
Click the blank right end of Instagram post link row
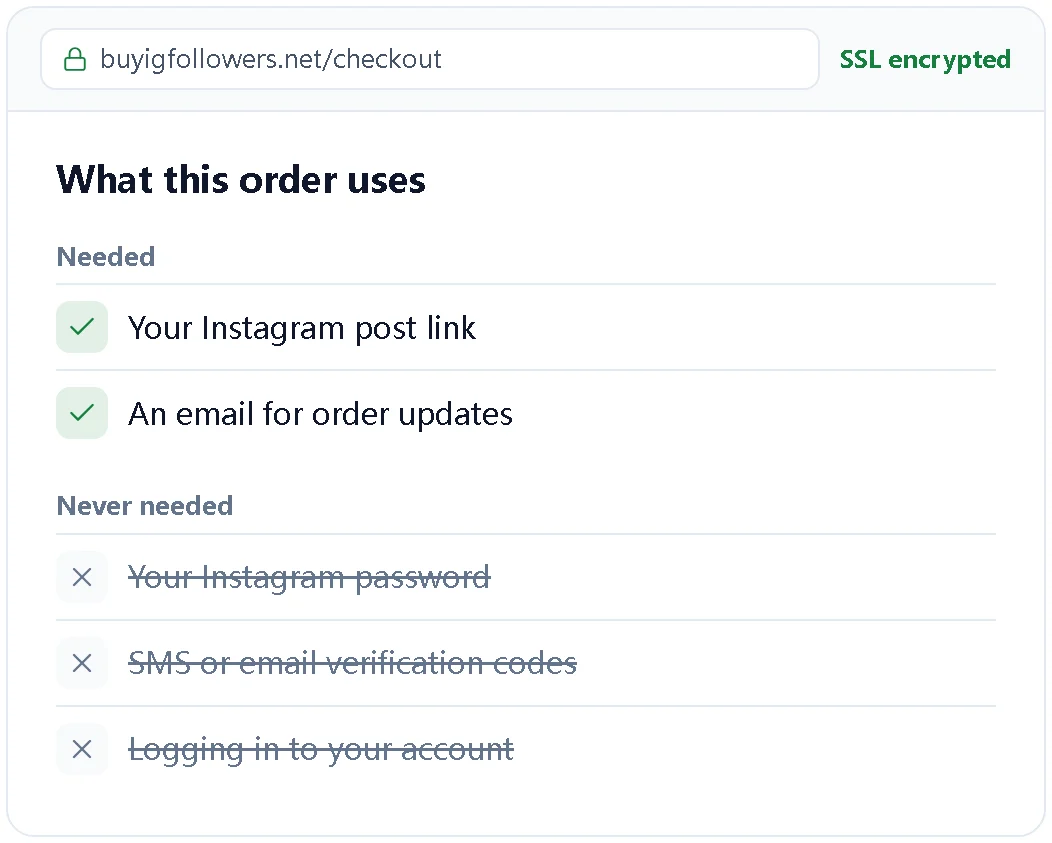coord(738,328)
